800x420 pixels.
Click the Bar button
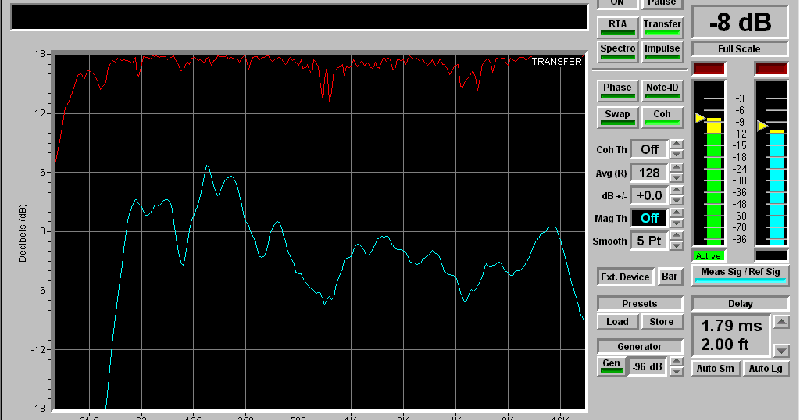coord(669,277)
